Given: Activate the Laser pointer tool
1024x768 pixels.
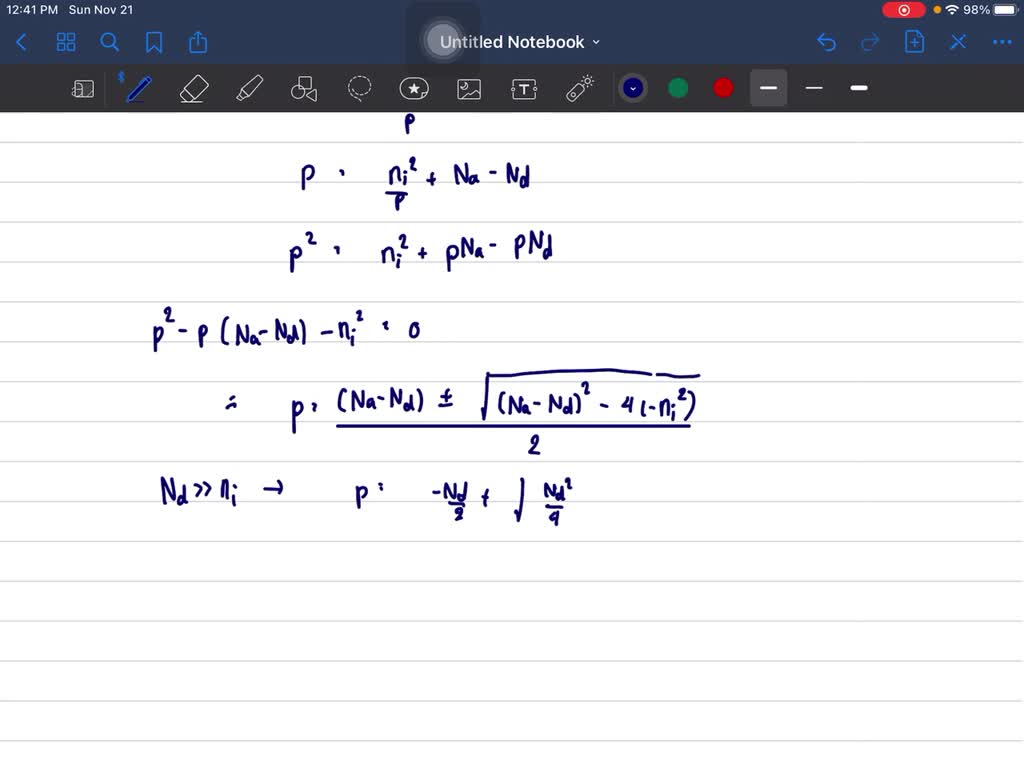Looking at the screenshot, I should (x=580, y=89).
